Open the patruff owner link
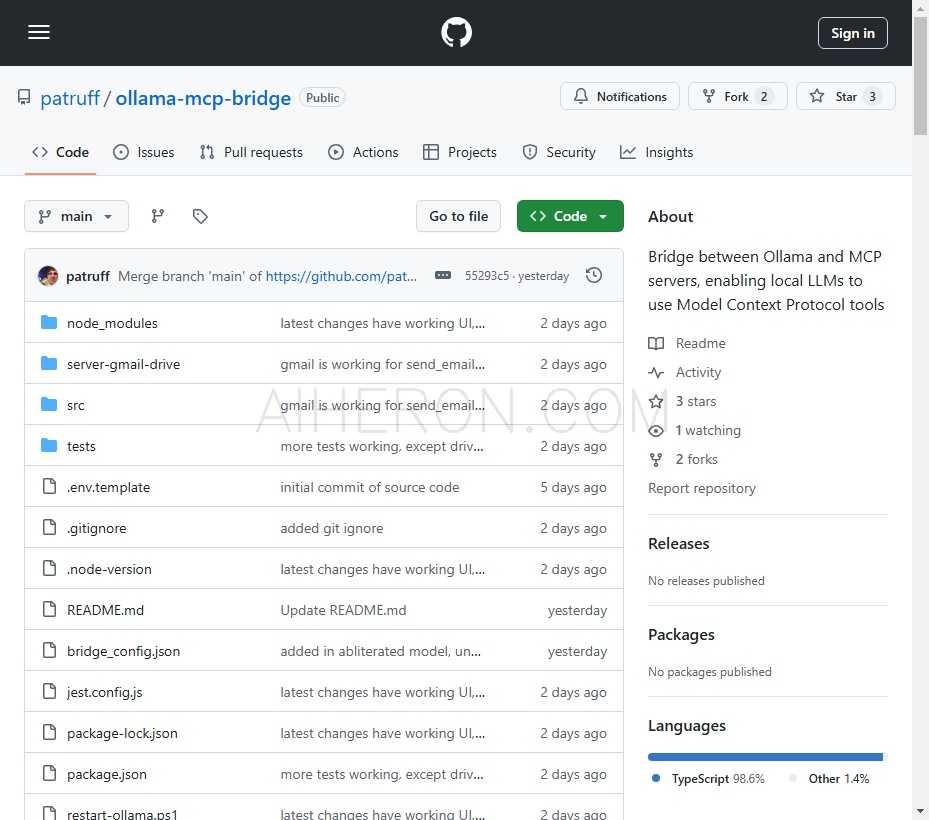Image resolution: width=929 pixels, height=820 pixels. [x=70, y=98]
